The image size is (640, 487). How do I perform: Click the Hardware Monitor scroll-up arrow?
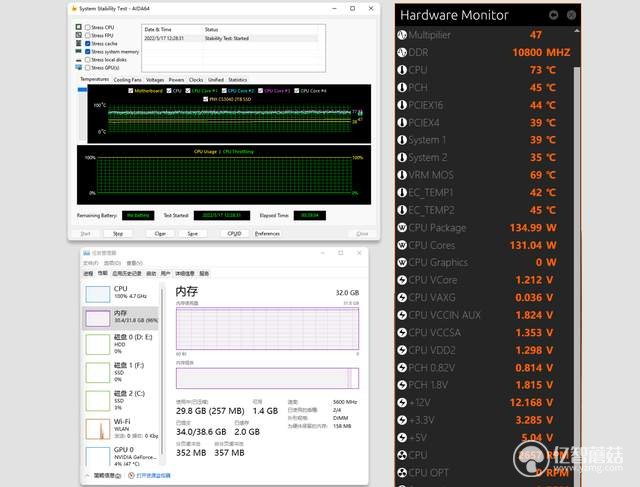pos(577,31)
